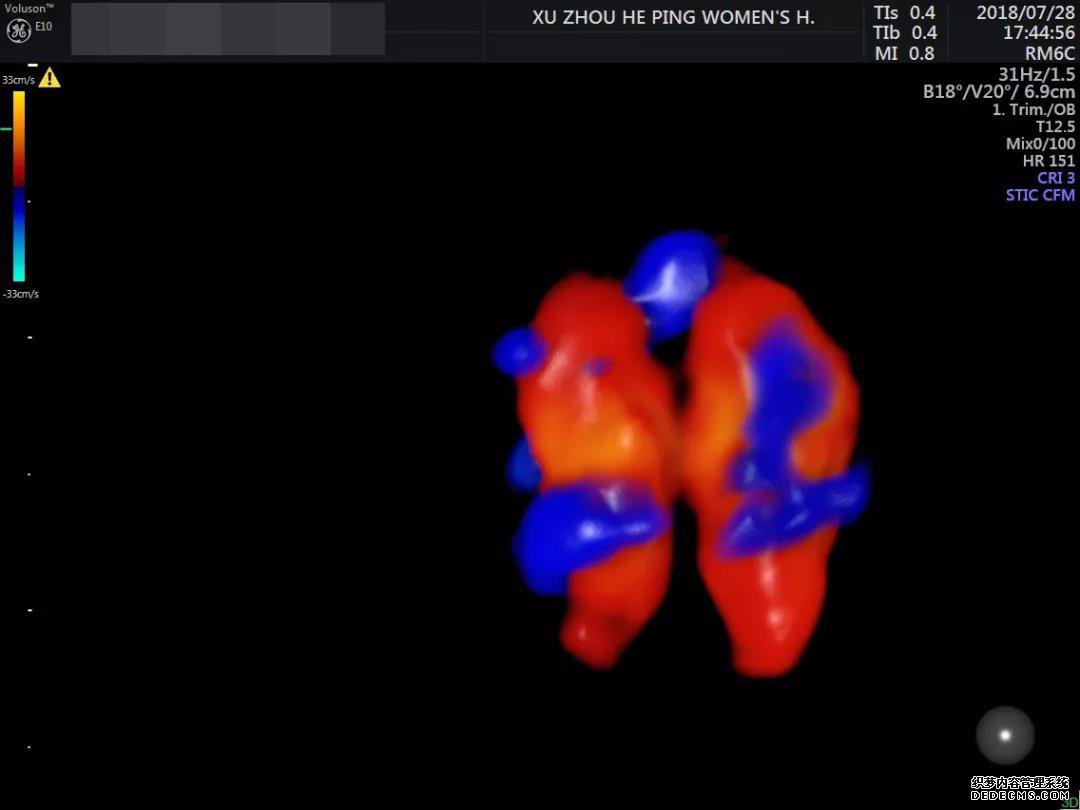
Task: Click the HR 151 heart rate readout
Action: click(1048, 161)
